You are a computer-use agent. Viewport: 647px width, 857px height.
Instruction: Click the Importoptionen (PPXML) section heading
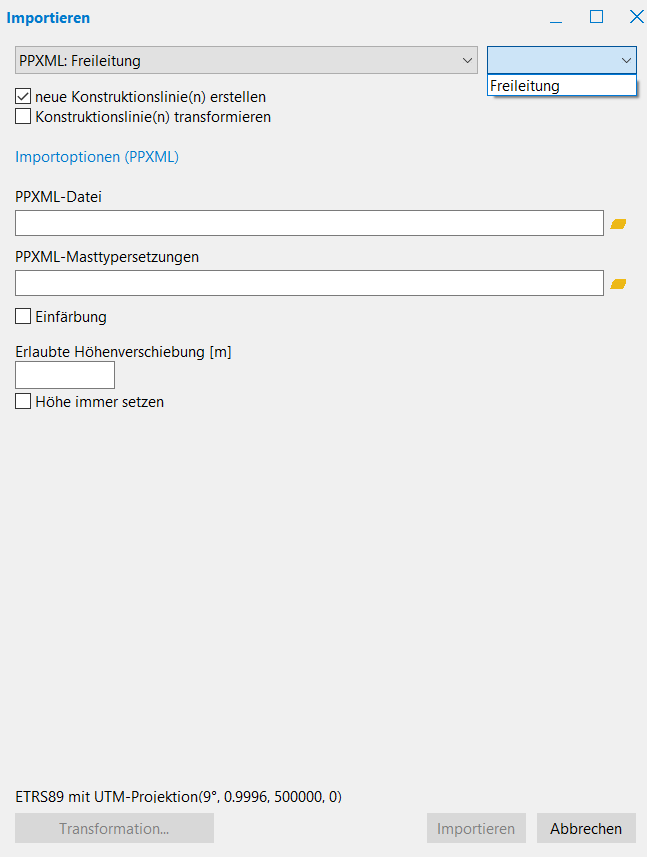point(97,157)
